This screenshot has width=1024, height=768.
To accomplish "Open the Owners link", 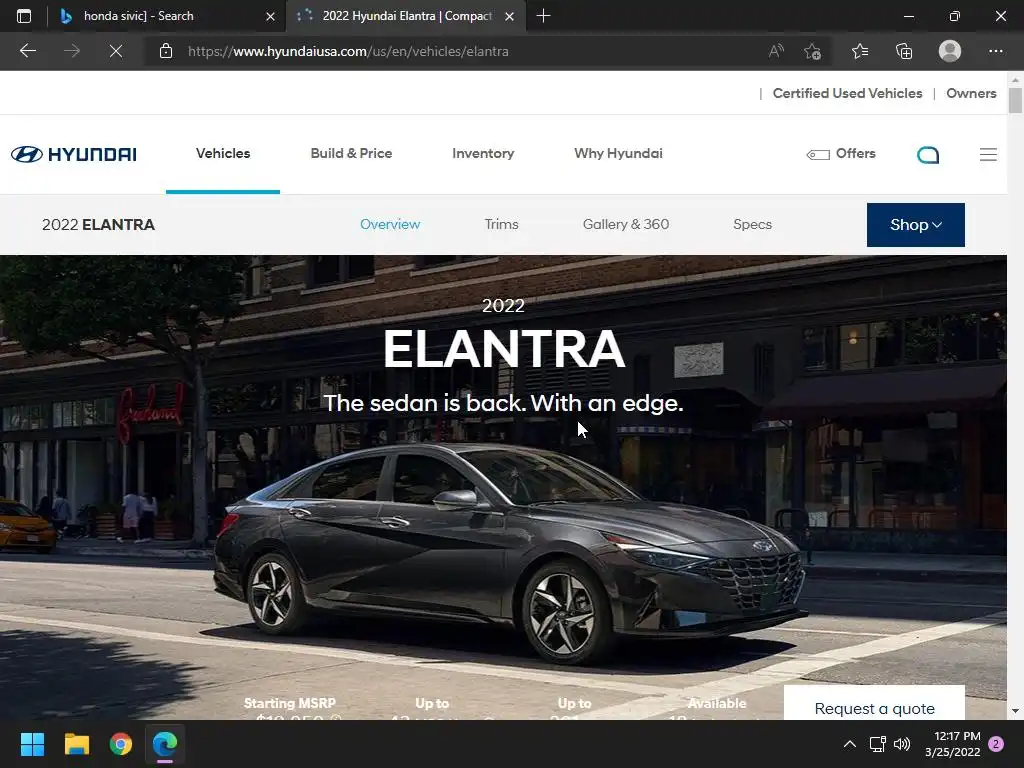I will pos(971,93).
